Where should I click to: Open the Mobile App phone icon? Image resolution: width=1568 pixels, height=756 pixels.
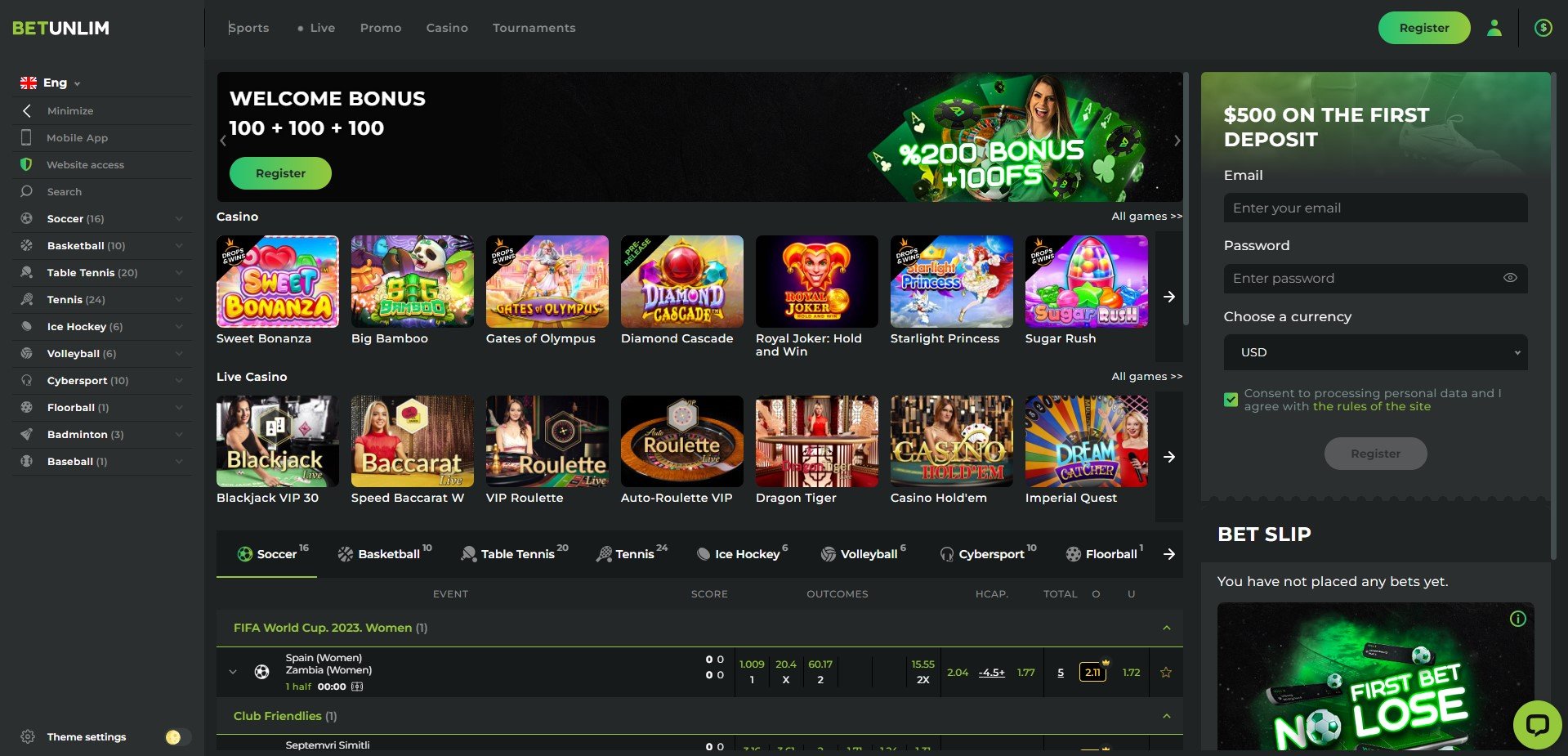[27, 137]
